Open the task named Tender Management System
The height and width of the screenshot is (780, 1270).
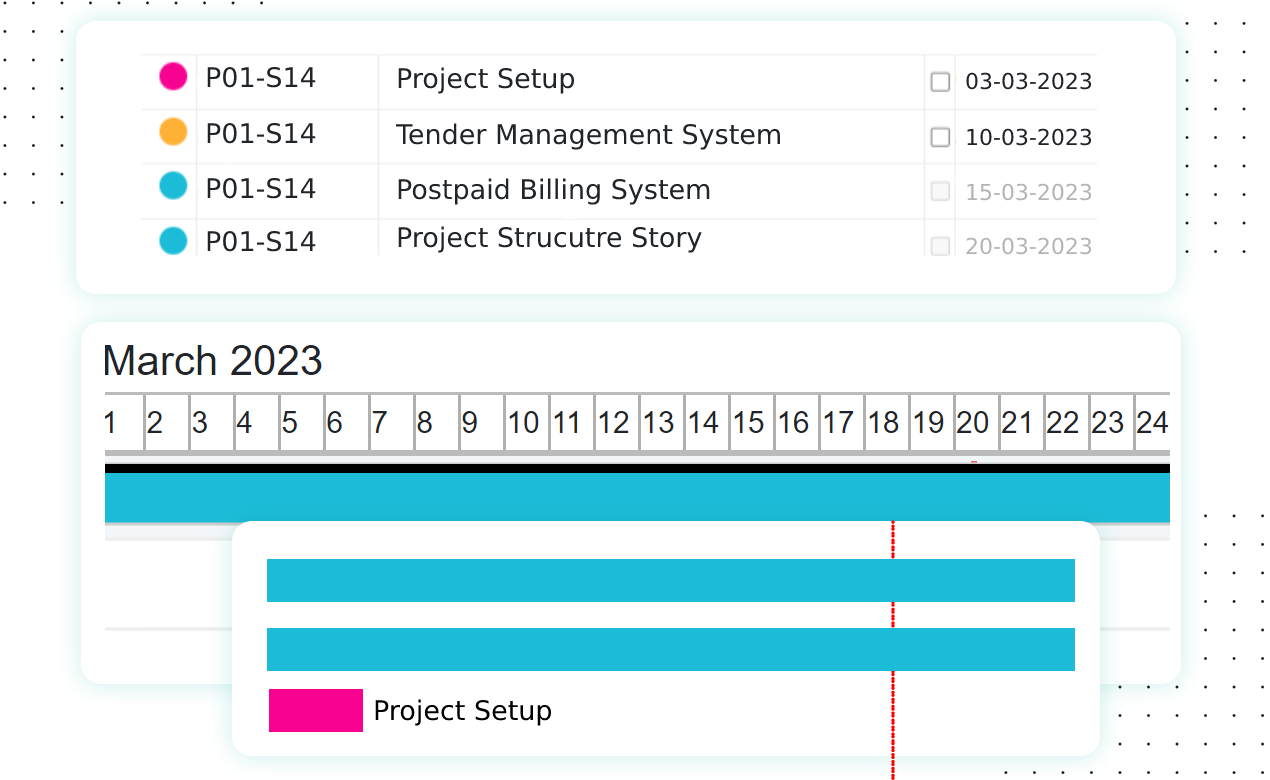pos(589,134)
